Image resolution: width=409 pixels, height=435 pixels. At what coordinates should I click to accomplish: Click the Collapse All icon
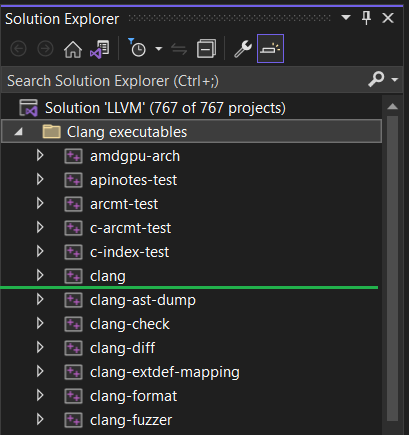(206, 49)
